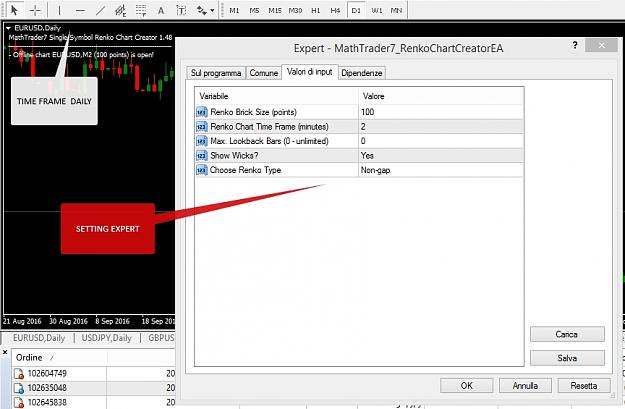Image resolution: width=625 pixels, height=409 pixels.
Task: Select order 102645838 row
Action: click(94, 402)
